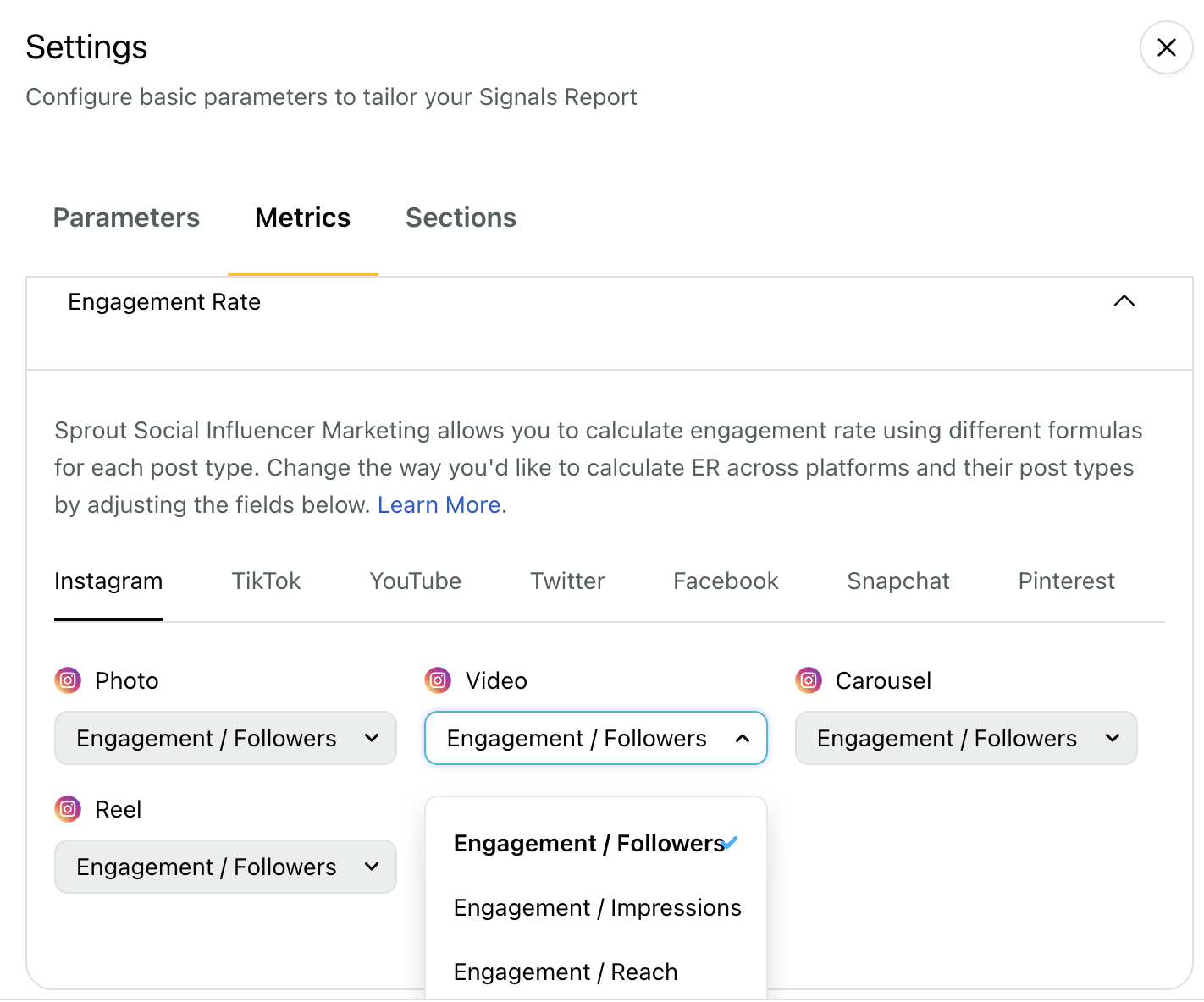Click the Instagram icon beside Video
The width and height of the screenshot is (1204, 1002).
pyautogui.click(x=438, y=680)
